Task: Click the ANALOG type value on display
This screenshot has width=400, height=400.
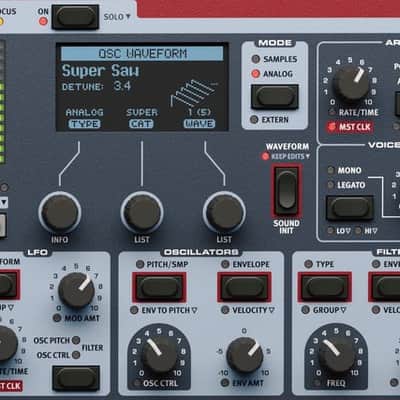Action: [85, 112]
